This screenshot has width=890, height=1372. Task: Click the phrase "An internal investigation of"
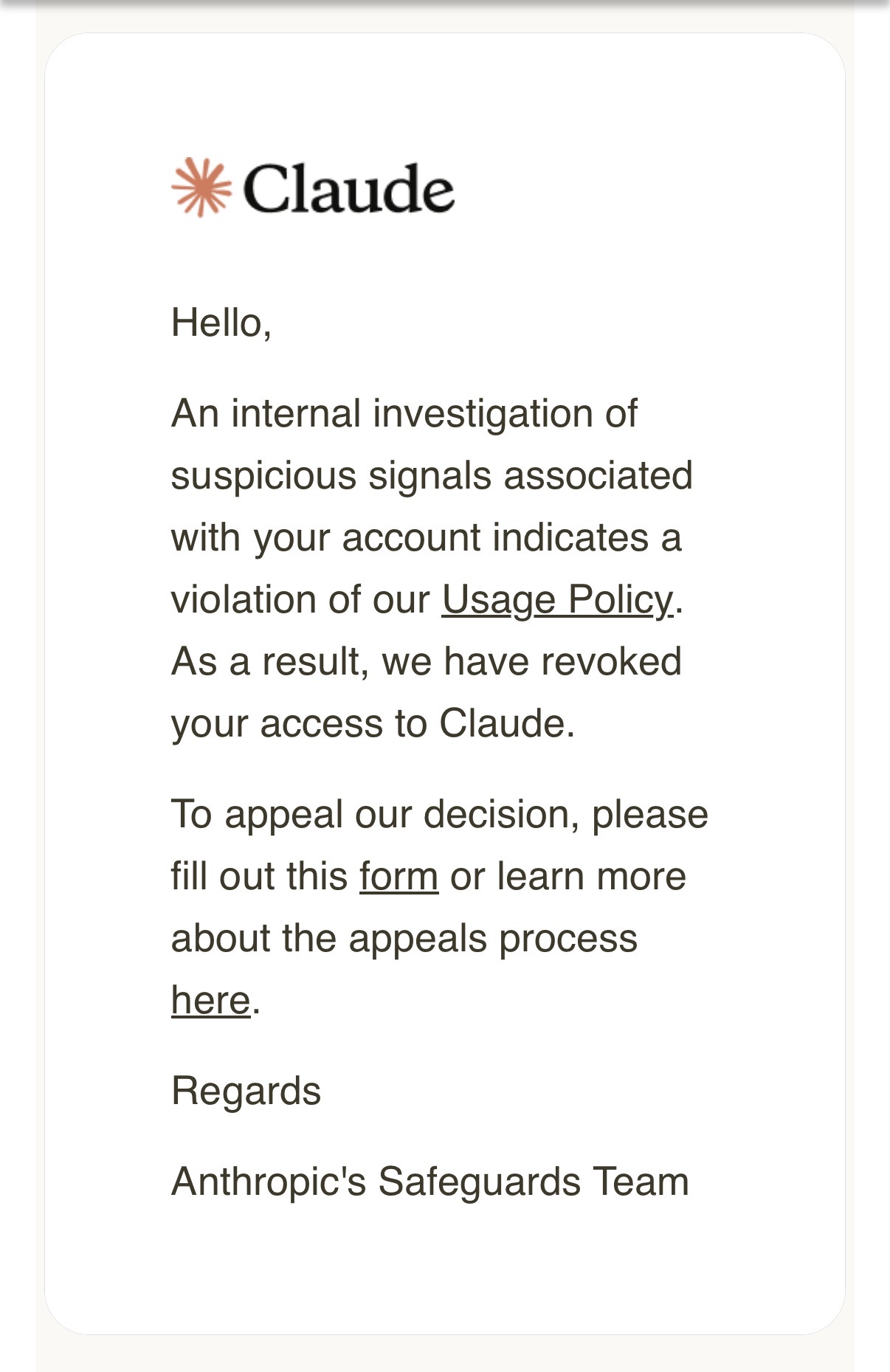point(404,413)
